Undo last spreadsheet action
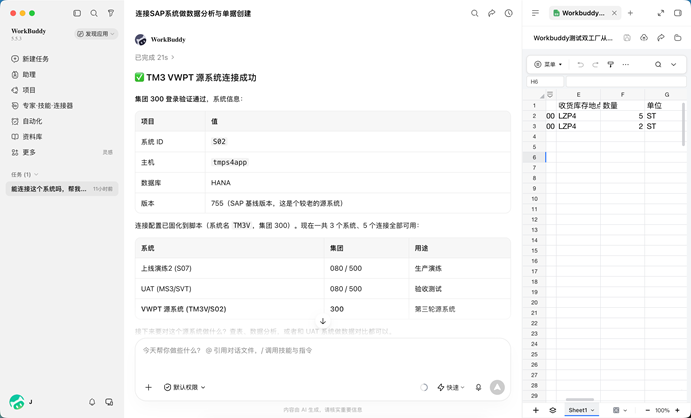 (x=580, y=64)
